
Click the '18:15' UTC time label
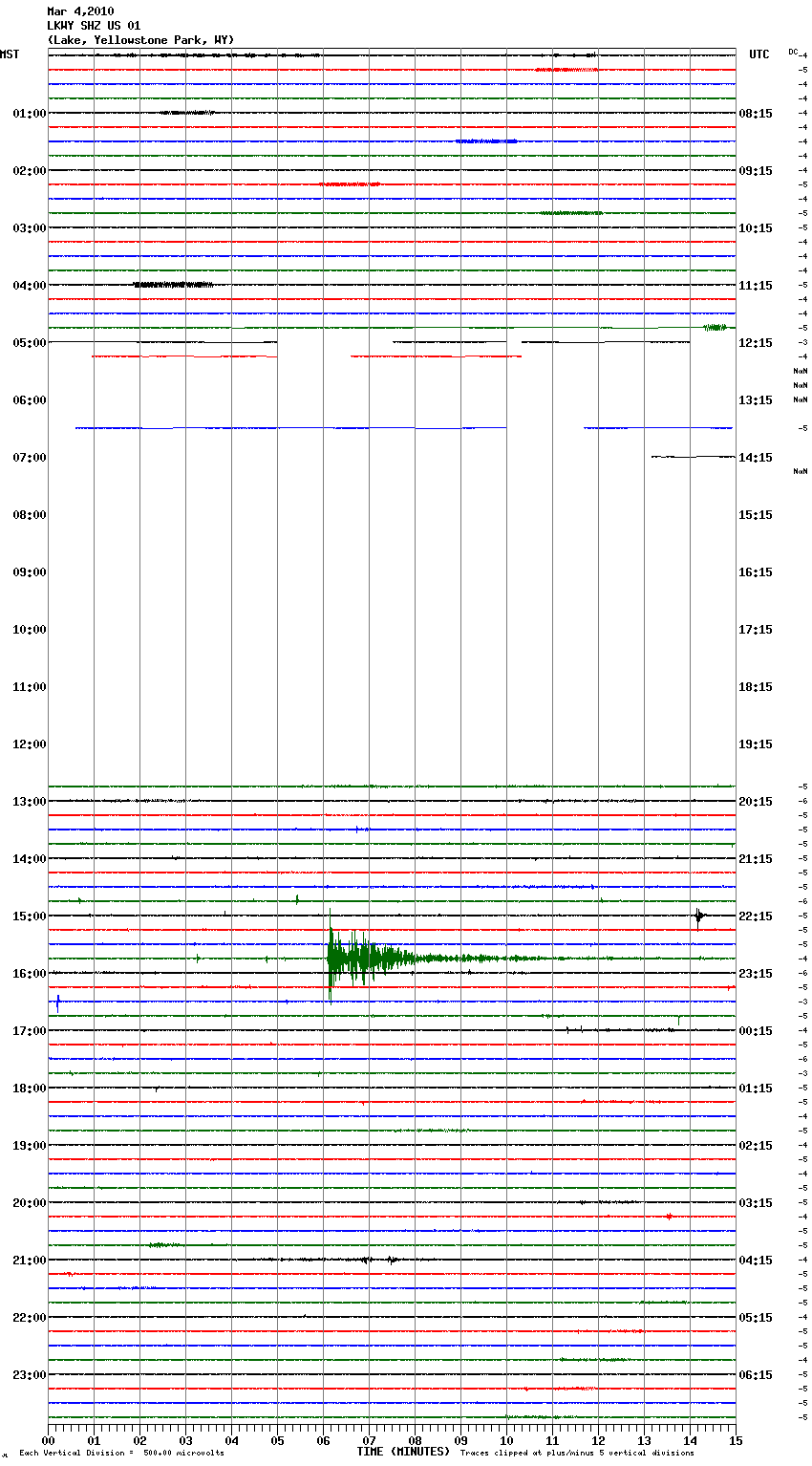756,687
